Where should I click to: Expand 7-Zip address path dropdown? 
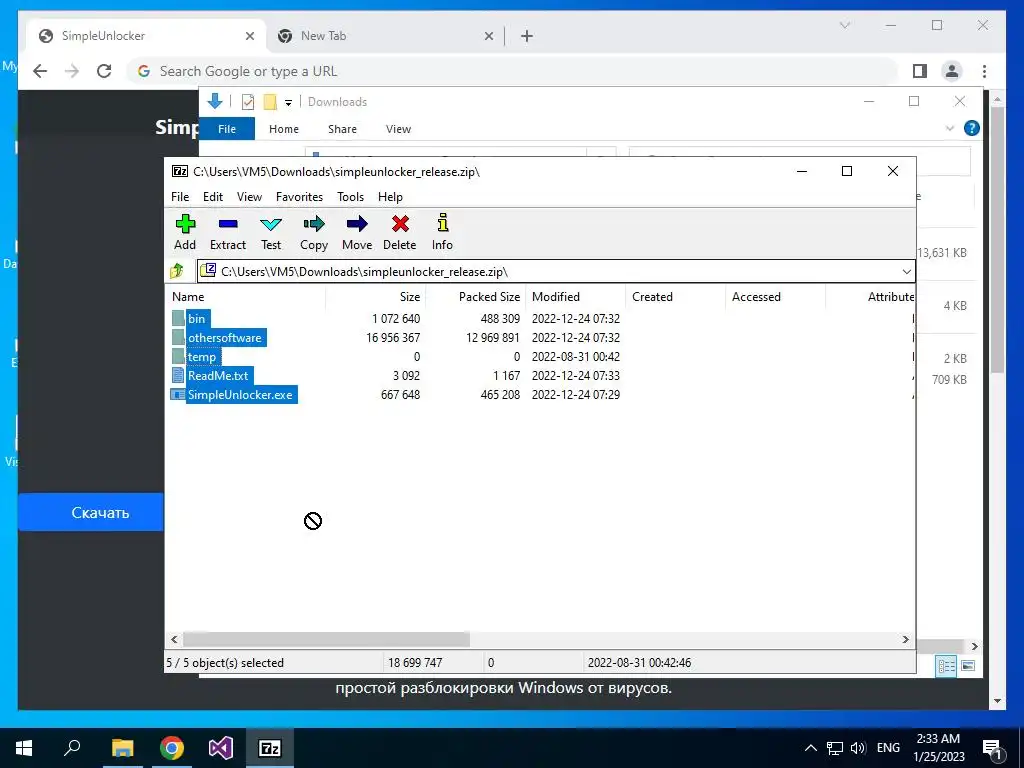coord(906,271)
